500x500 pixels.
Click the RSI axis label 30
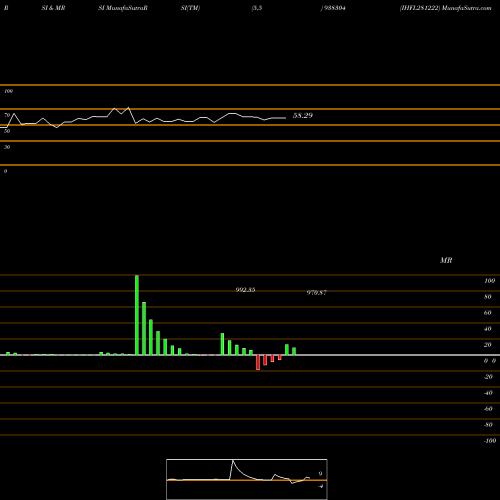(x=7, y=147)
